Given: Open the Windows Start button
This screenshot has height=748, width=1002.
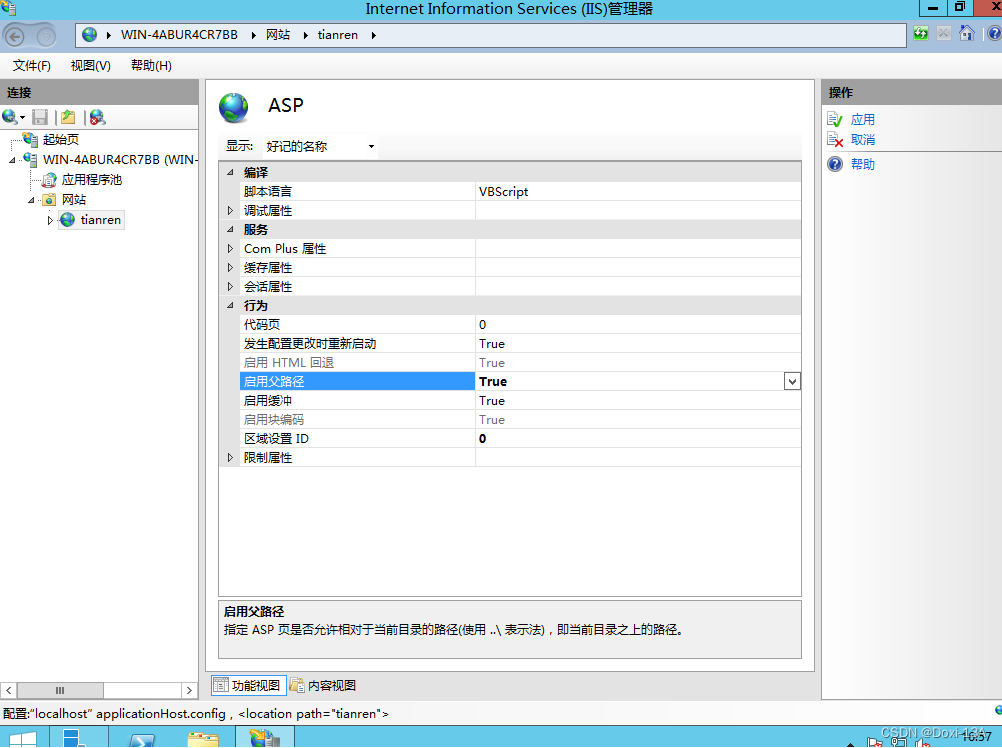Looking at the screenshot, I should [x=23, y=739].
